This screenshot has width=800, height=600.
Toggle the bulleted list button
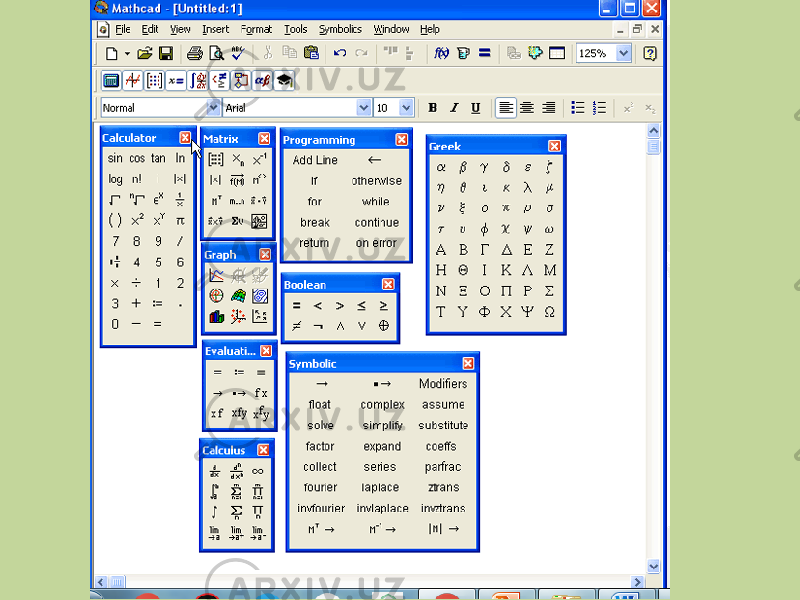tap(578, 108)
